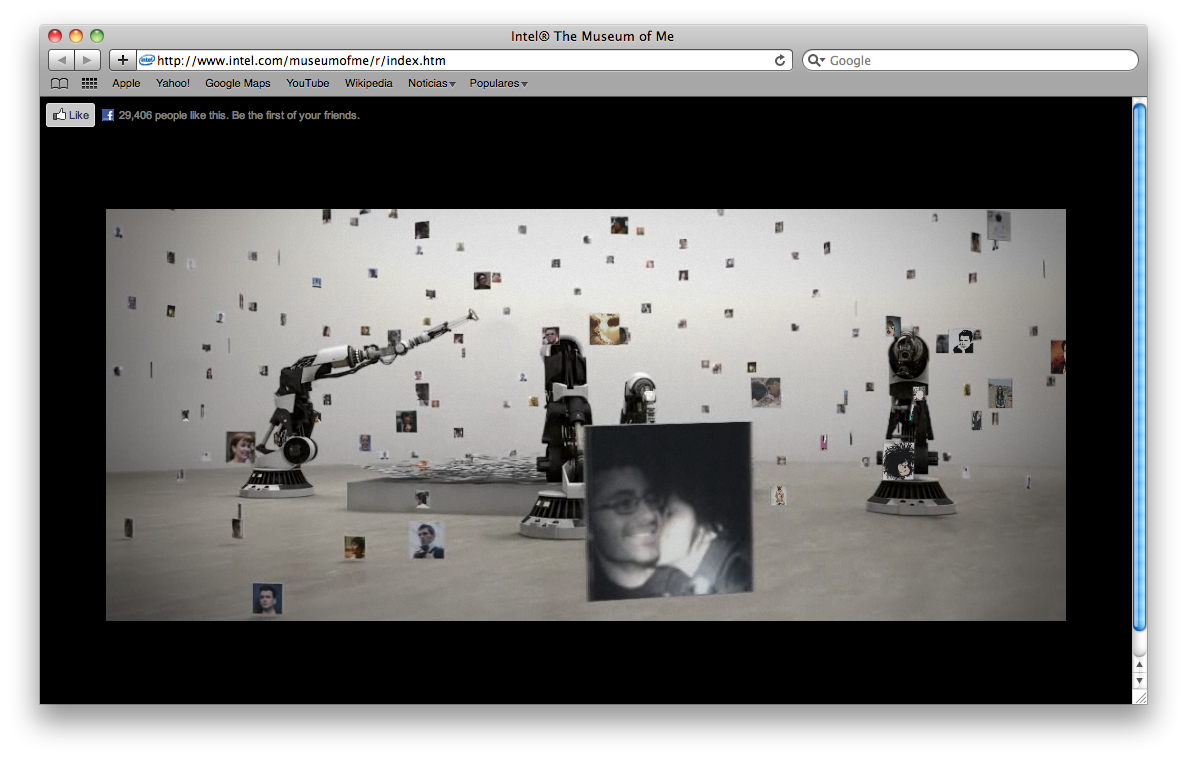Viewport: 1187px width, 759px height.
Task: Expand the Populares bookmarks folder
Action: click(x=498, y=84)
